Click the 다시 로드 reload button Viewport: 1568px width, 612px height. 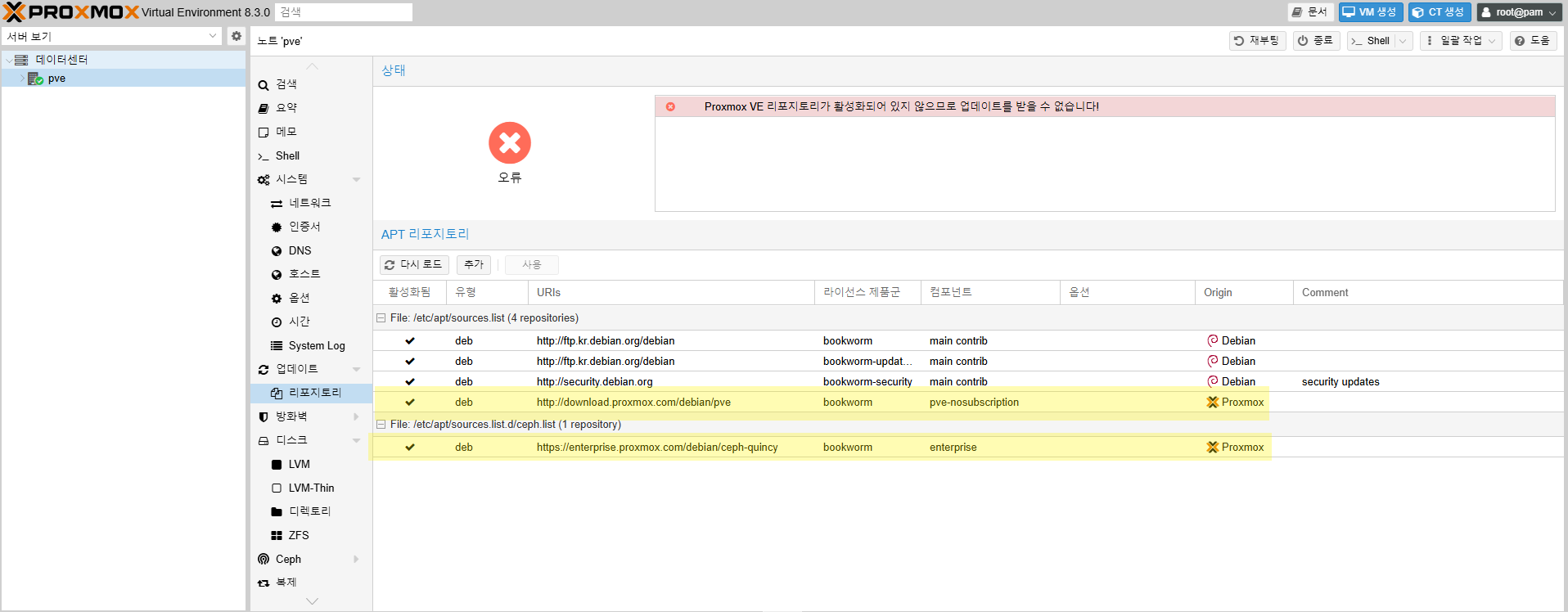(x=414, y=265)
